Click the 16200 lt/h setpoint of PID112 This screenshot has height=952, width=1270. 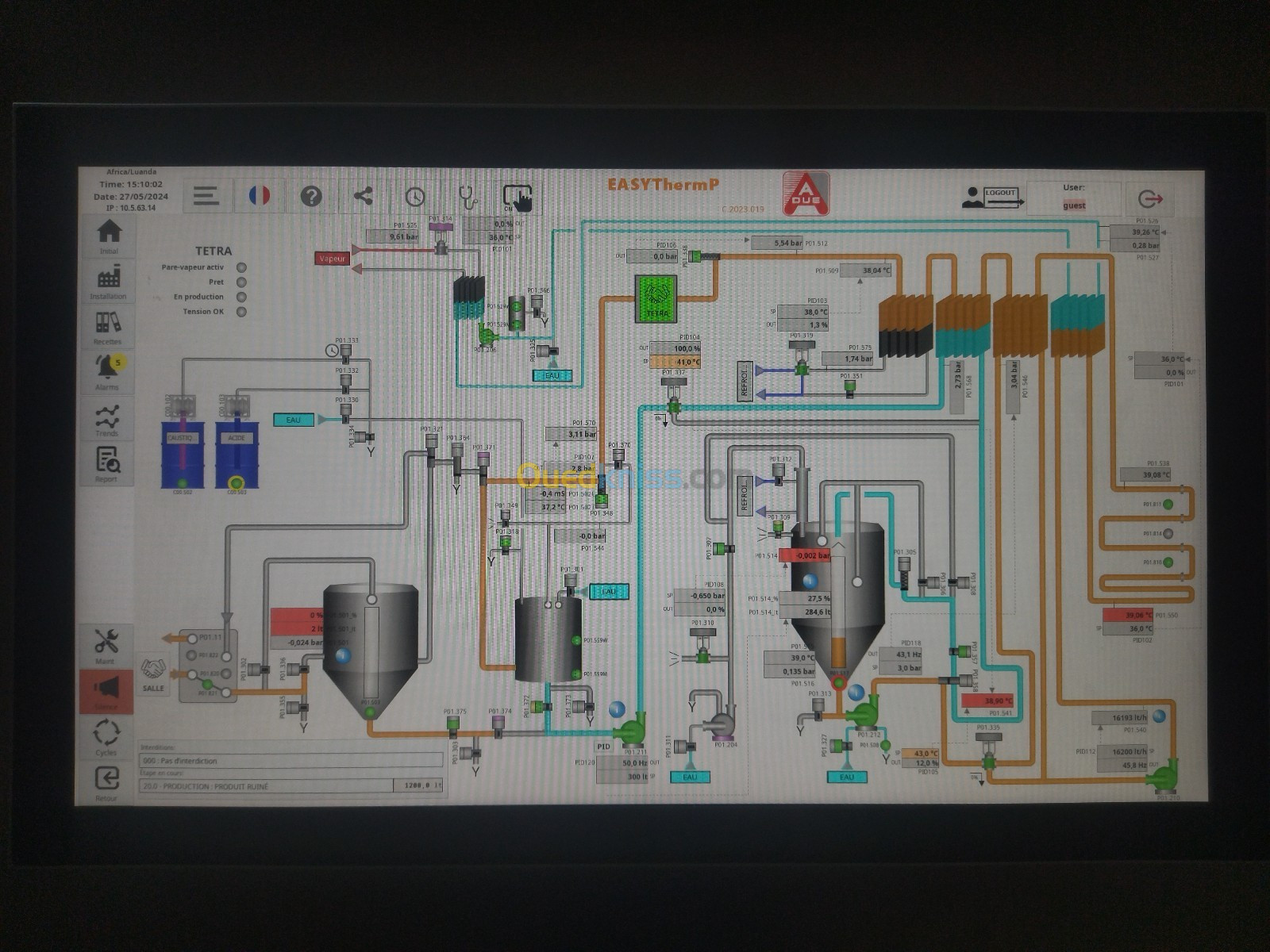click(1122, 751)
